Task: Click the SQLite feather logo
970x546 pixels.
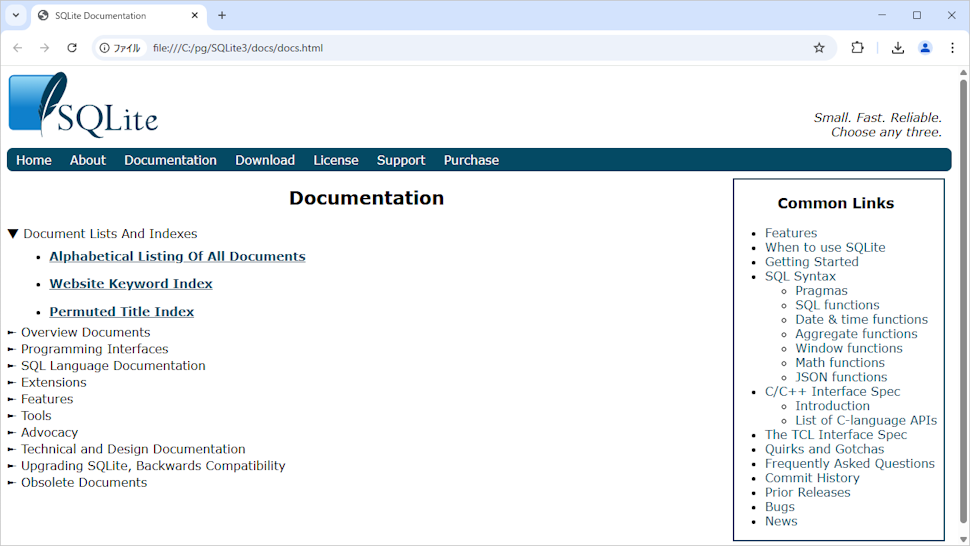Action: point(83,105)
